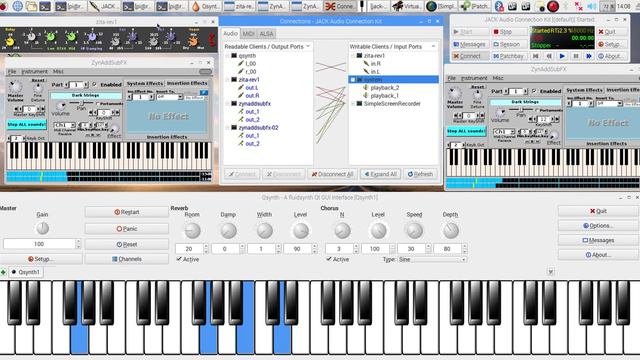Screen dimensions: 640x360
Task: Open About in the JACK control window
Action: click(x=611, y=56)
